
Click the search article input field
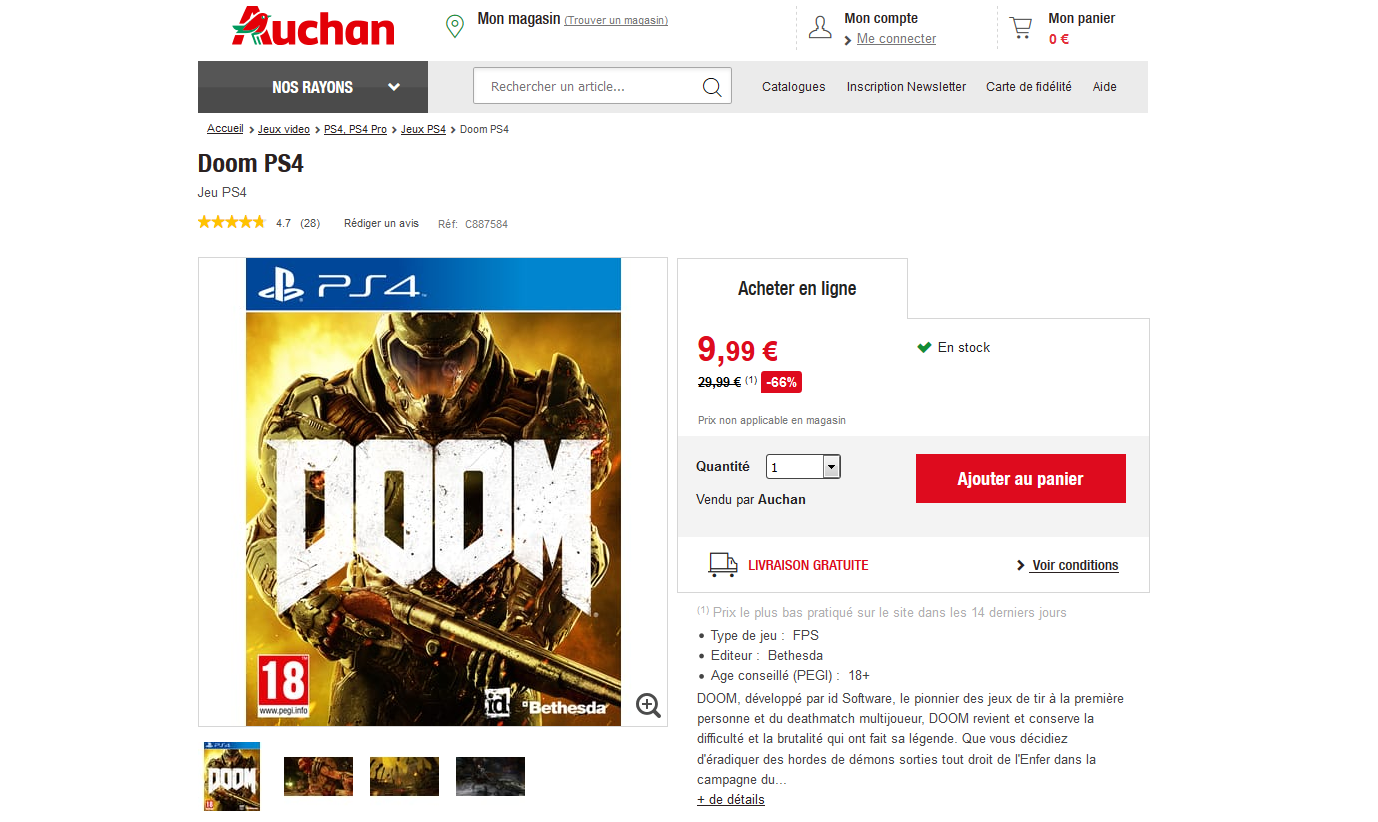coord(590,86)
